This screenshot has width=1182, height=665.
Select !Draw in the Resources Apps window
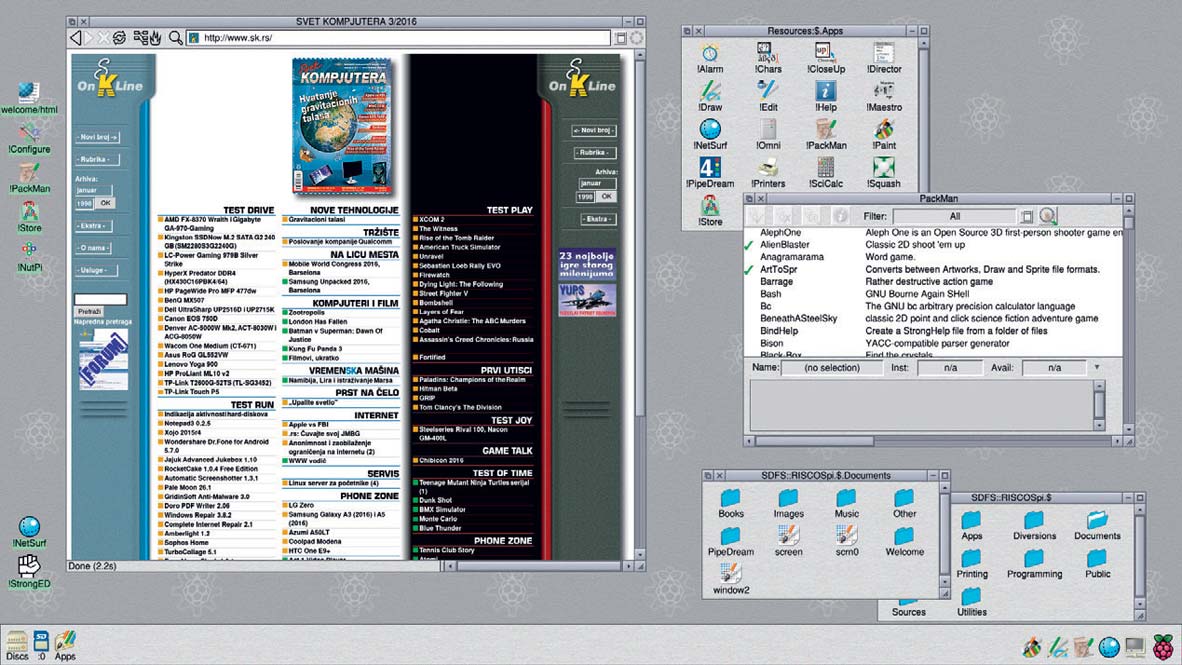pos(710,97)
